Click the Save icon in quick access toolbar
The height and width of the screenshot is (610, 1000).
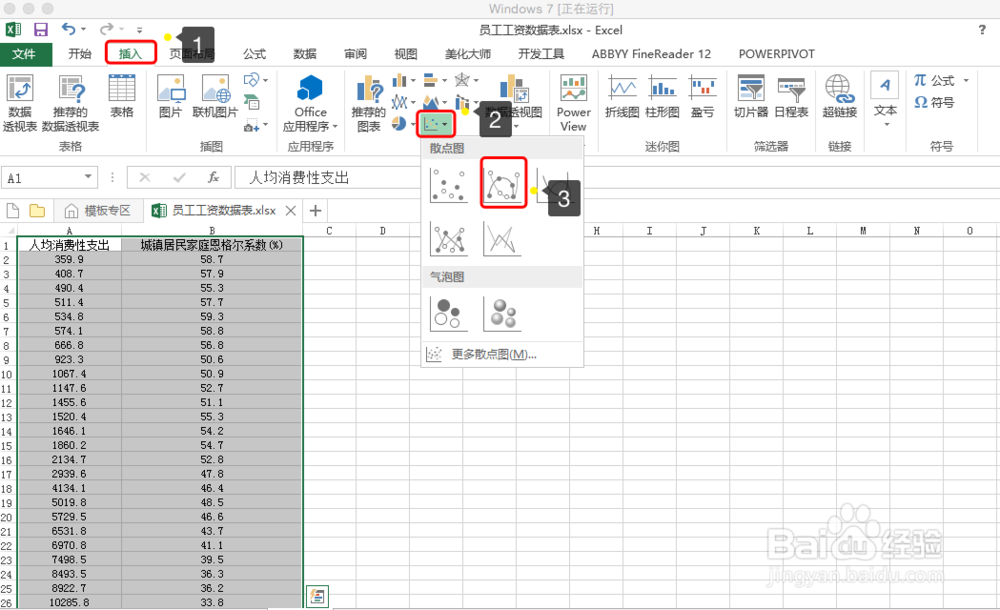41,29
